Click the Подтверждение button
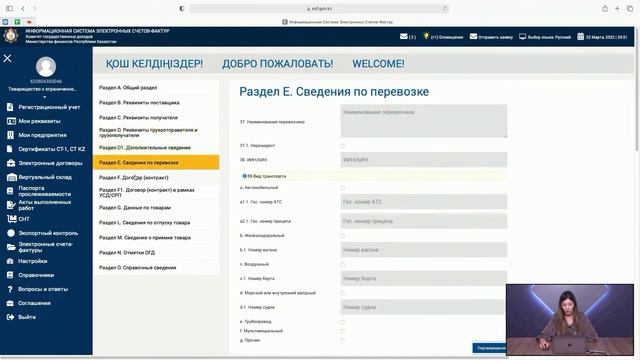Image resolution: width=640 pixels, height=360 pixels. (x=489, y=348)
